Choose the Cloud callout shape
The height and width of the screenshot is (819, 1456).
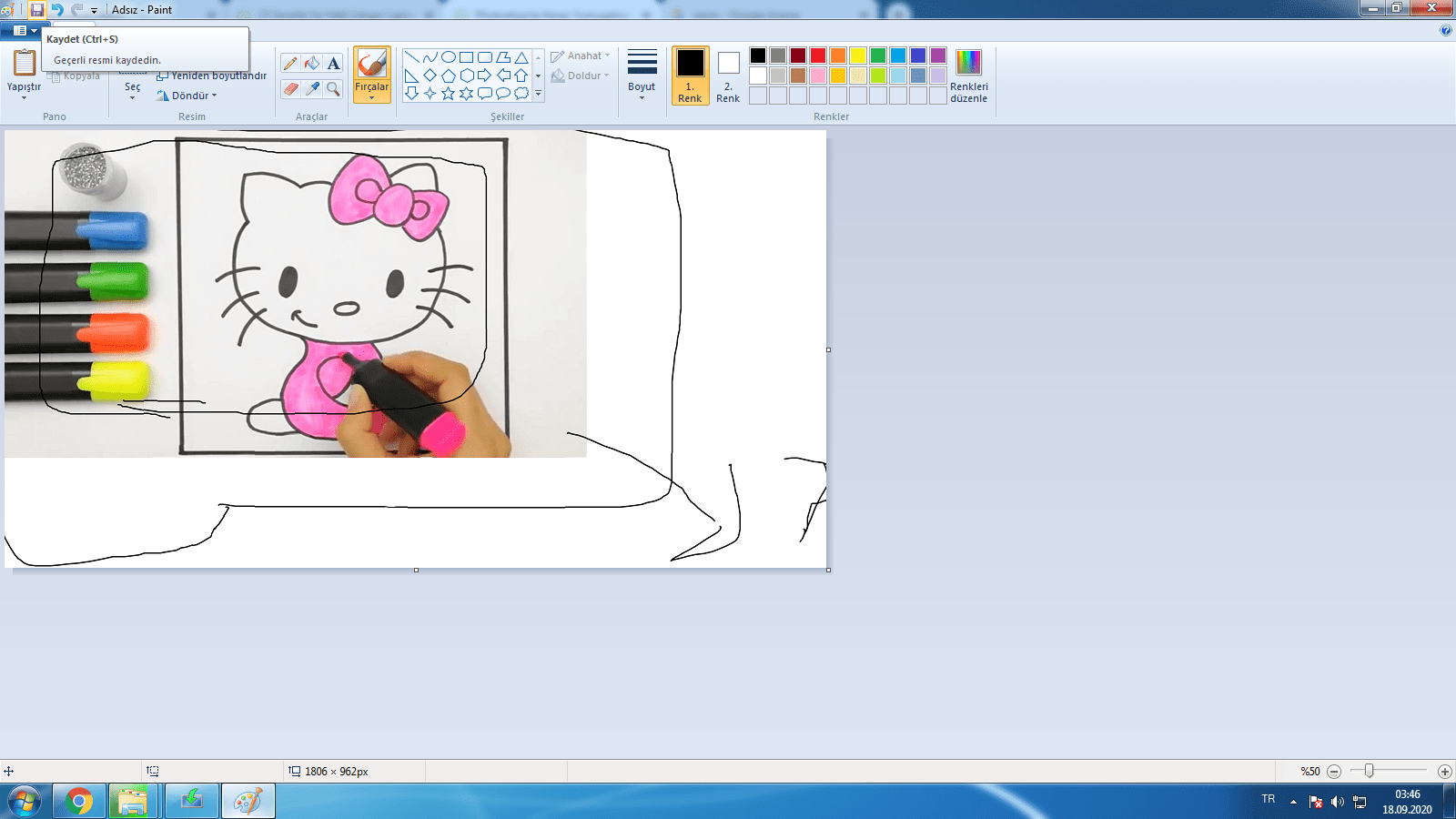pos(521,94)
